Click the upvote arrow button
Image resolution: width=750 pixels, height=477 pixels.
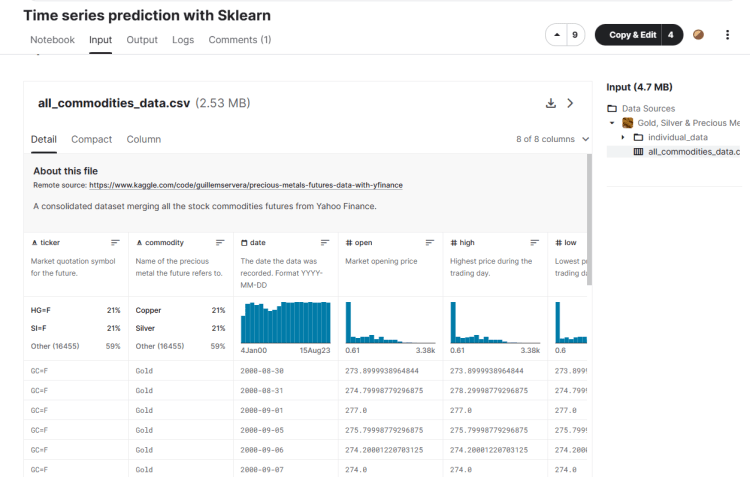pyautogui.click(x=556, y=35)
